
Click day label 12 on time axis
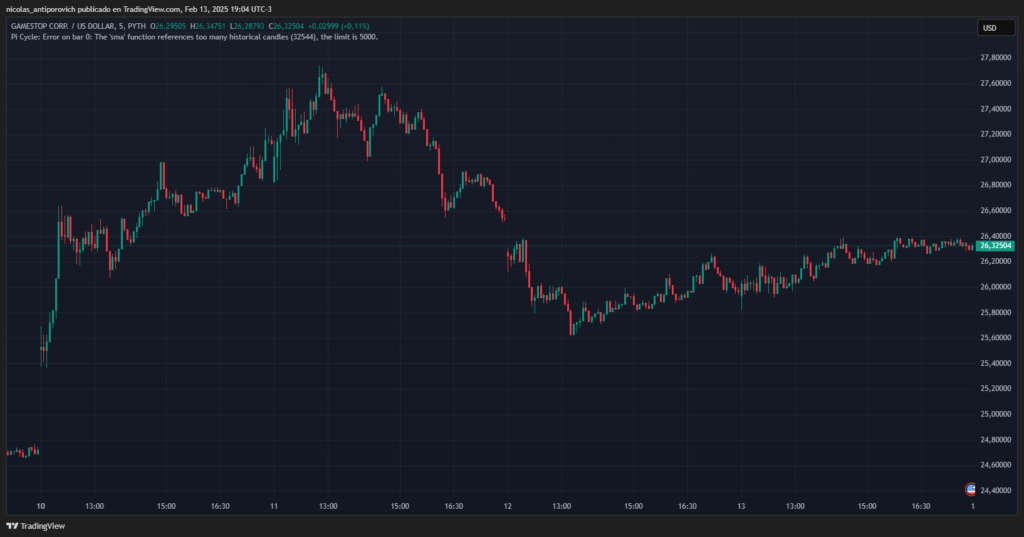click(507, 506)
